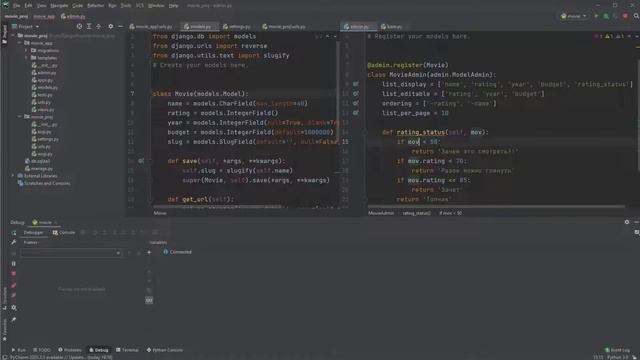This screenshot has height=360, width=640.
Task: Switch to the admin.py editor tab
Action: 358,27
